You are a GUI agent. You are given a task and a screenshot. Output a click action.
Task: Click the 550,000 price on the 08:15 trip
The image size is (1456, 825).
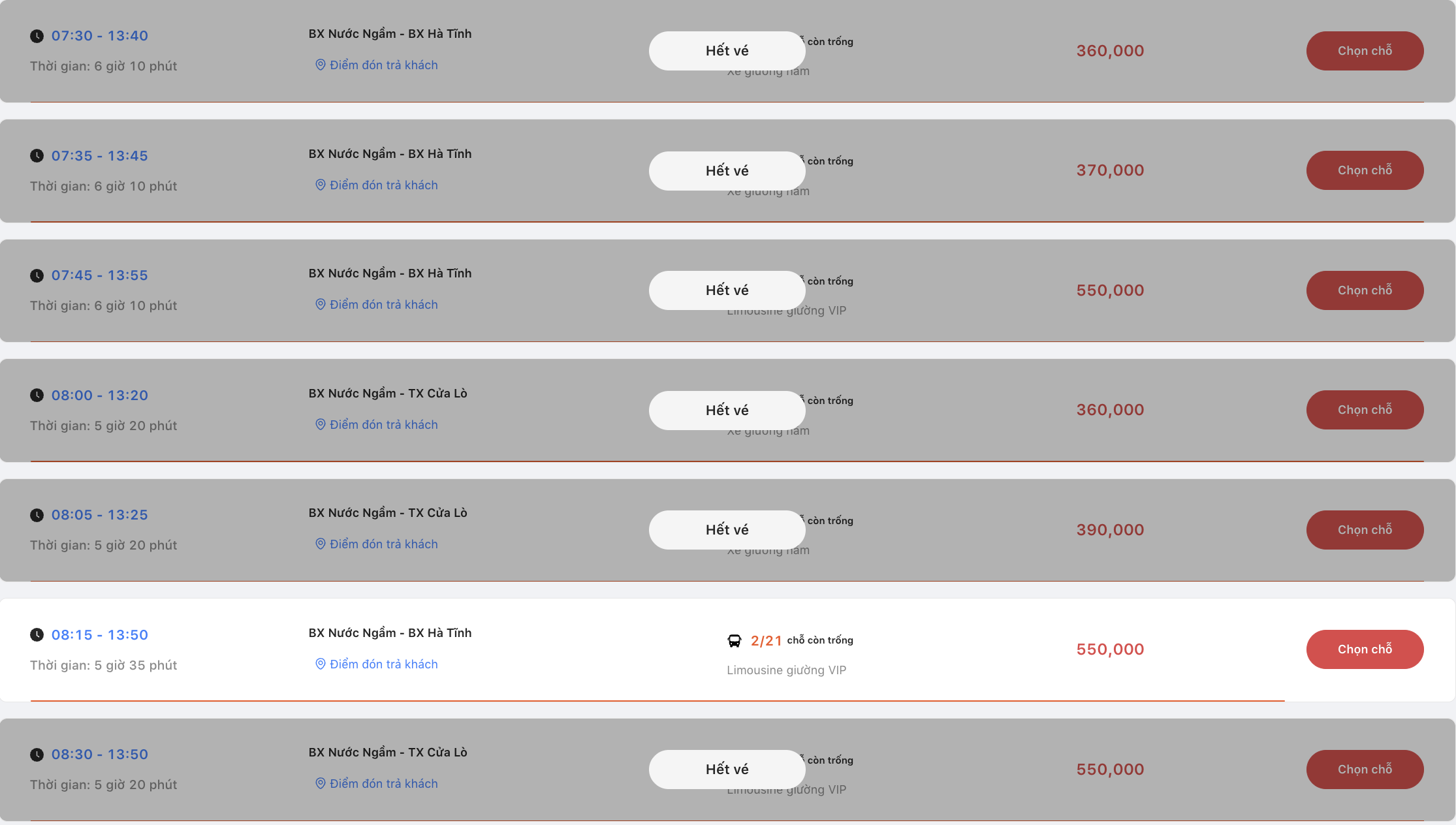click(x=1110, y=649)
